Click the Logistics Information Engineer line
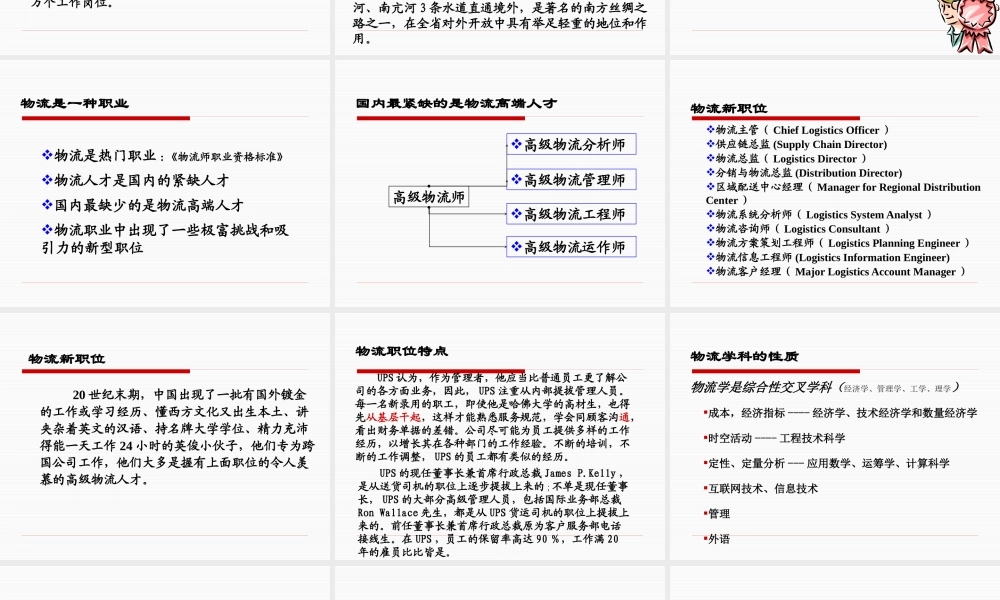This screenshot has width=1000, height=600. pyautogui.click(x=828, y=257)
